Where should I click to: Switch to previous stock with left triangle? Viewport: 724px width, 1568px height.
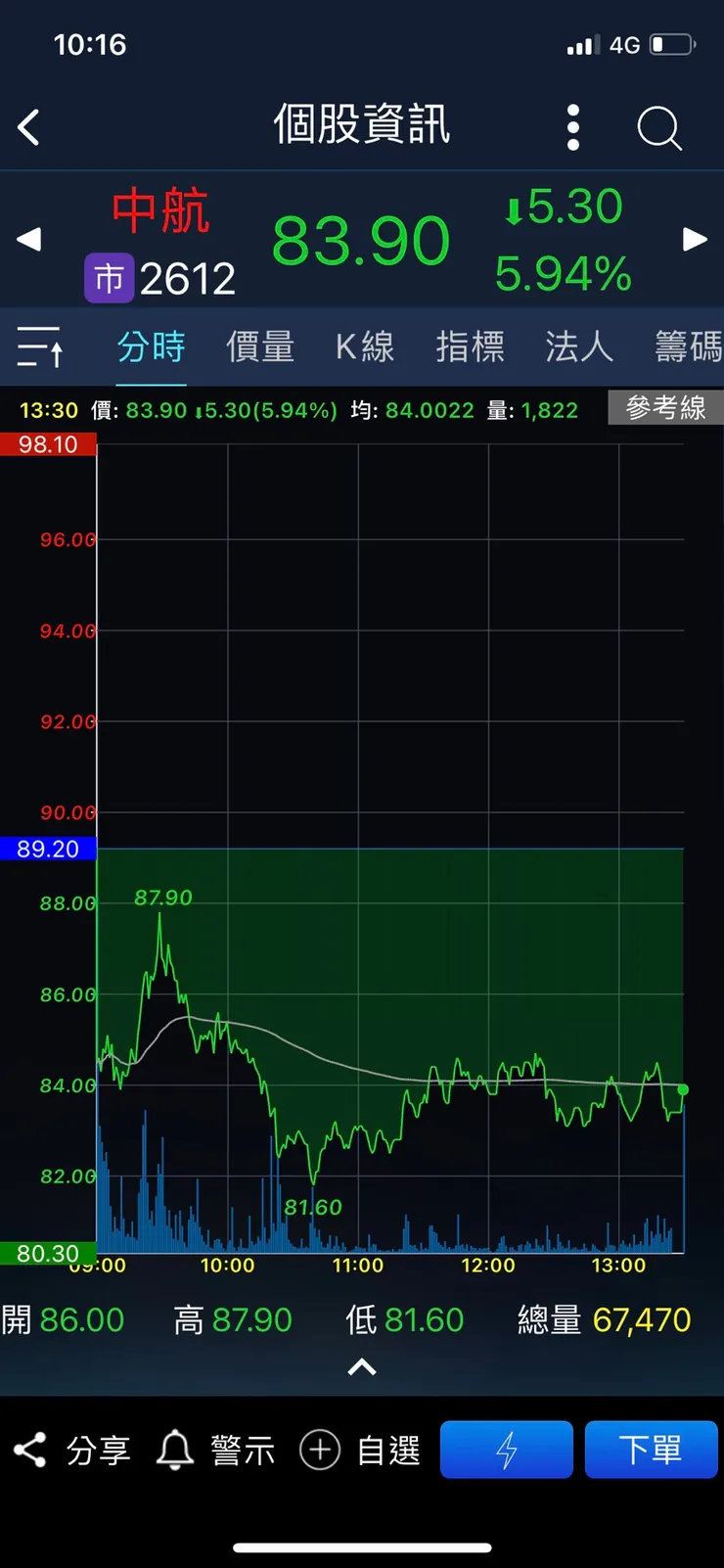tap(28, 239)
